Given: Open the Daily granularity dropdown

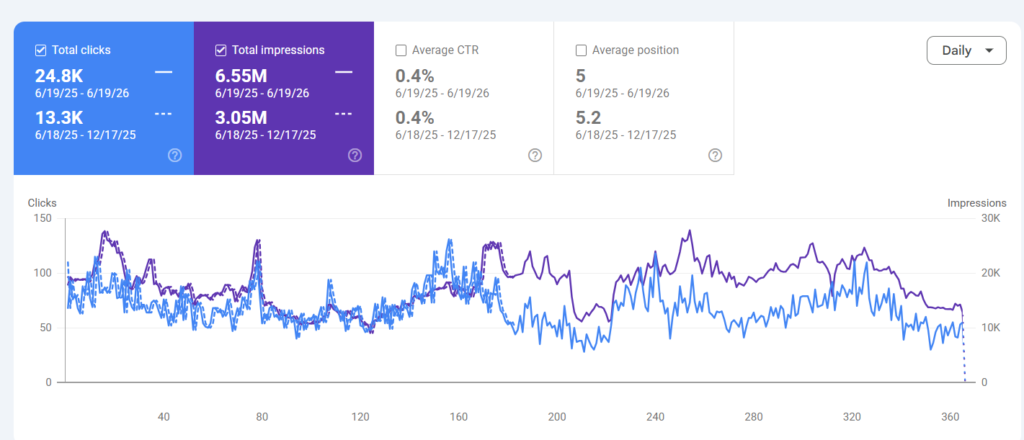Looking at the screenshot, I should click(x=967, y=50).
